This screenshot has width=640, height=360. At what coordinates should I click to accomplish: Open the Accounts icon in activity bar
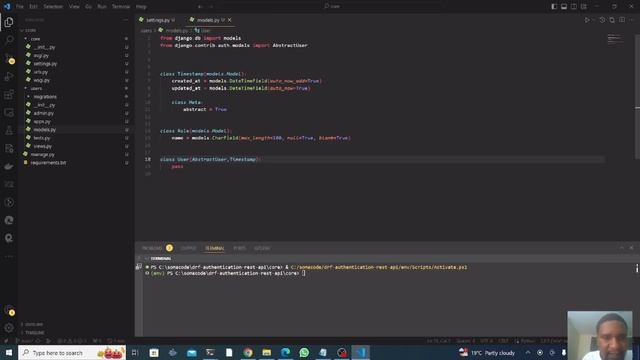[9, 311]
